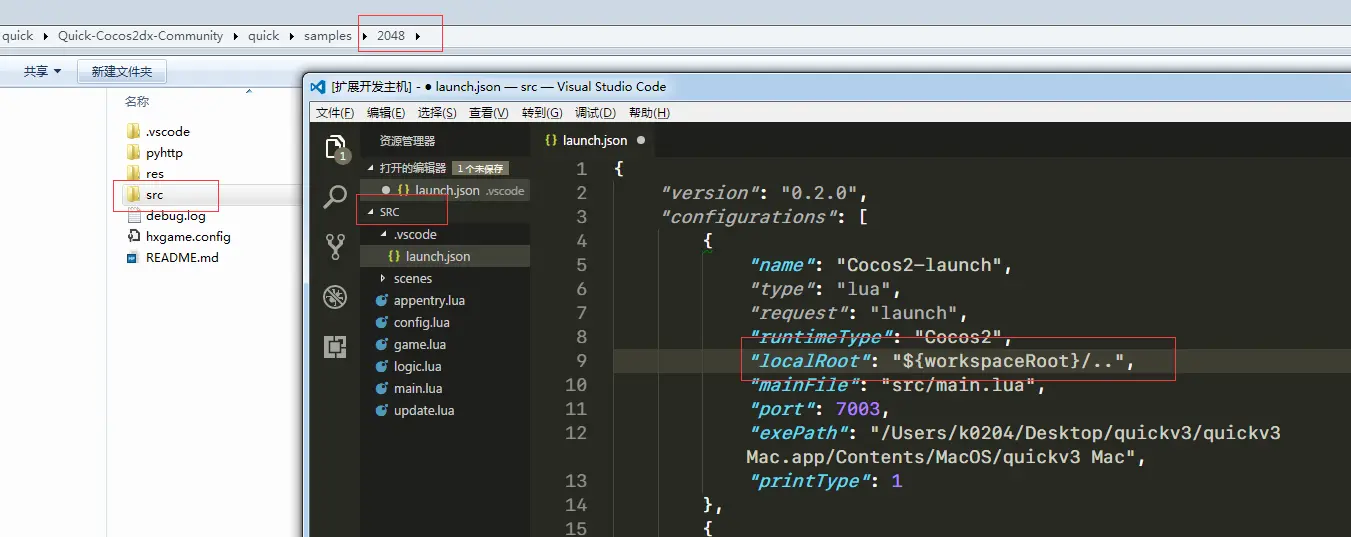
Task: Click the main.lua file icon
Action: (381, 388)
